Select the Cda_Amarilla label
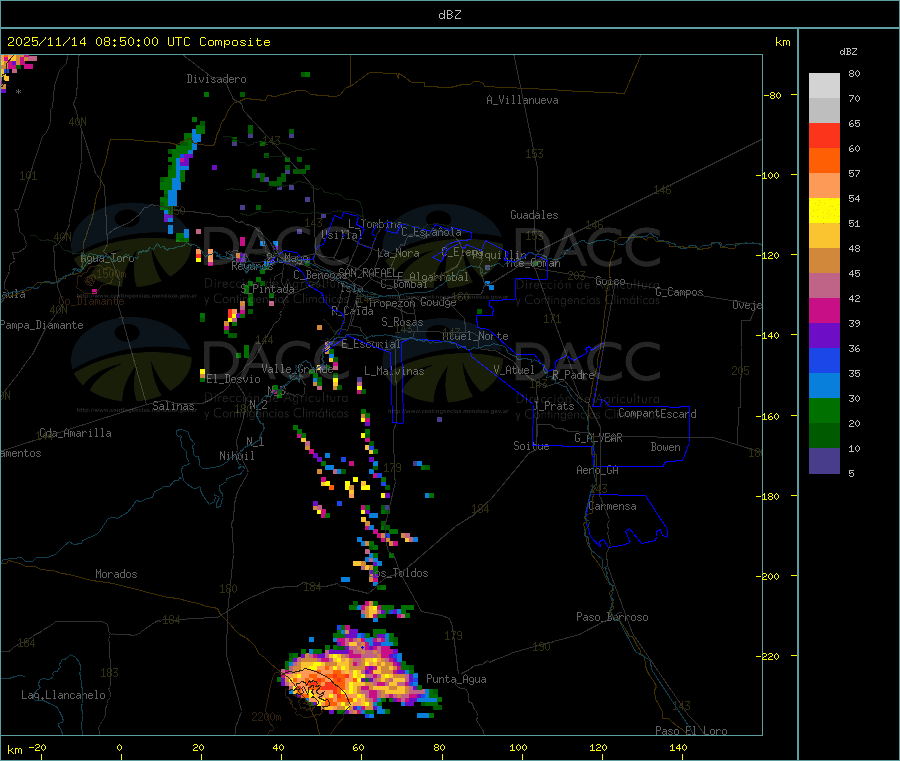The image size is (900, 761). tap(75, 433)
